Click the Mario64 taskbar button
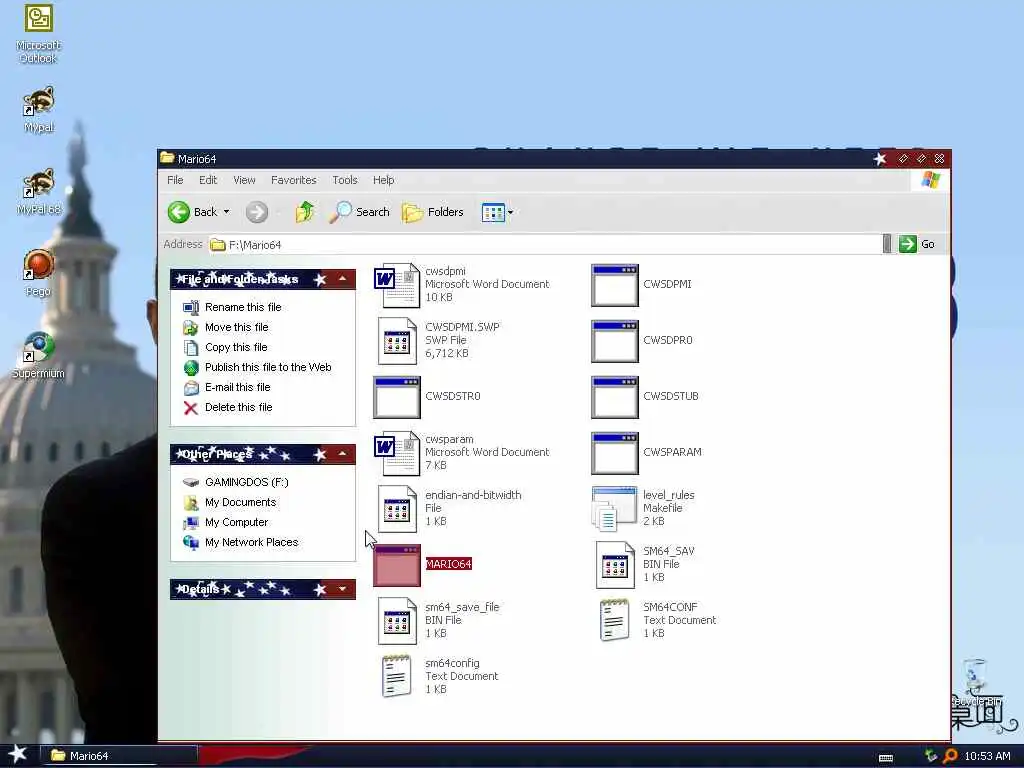1024x768 pixels. [x=119, y=756]
